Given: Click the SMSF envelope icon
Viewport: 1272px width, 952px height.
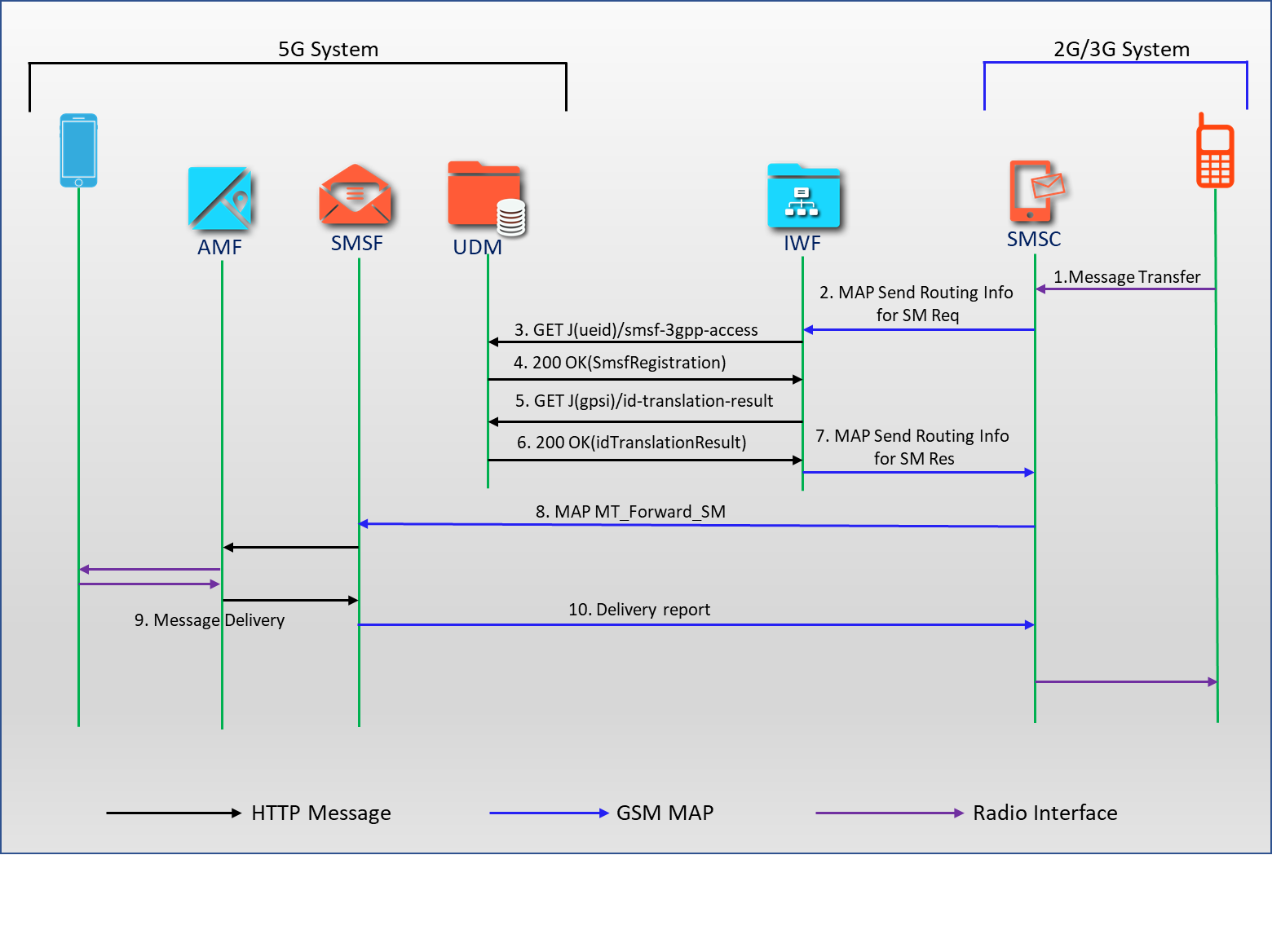Looking at the screenshot, I should tap(356, 196).
